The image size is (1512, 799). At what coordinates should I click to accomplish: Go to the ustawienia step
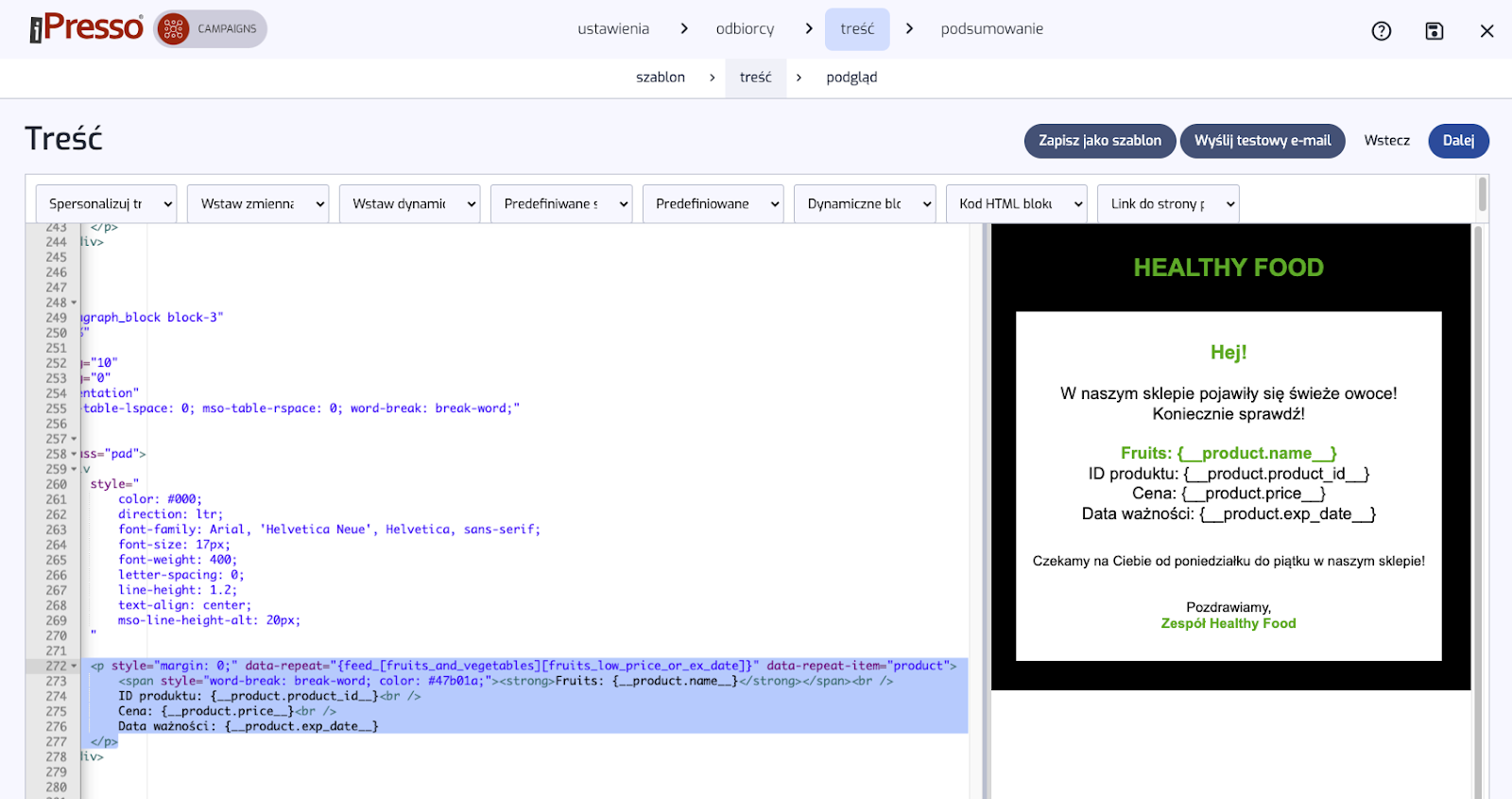coord(613,29)
